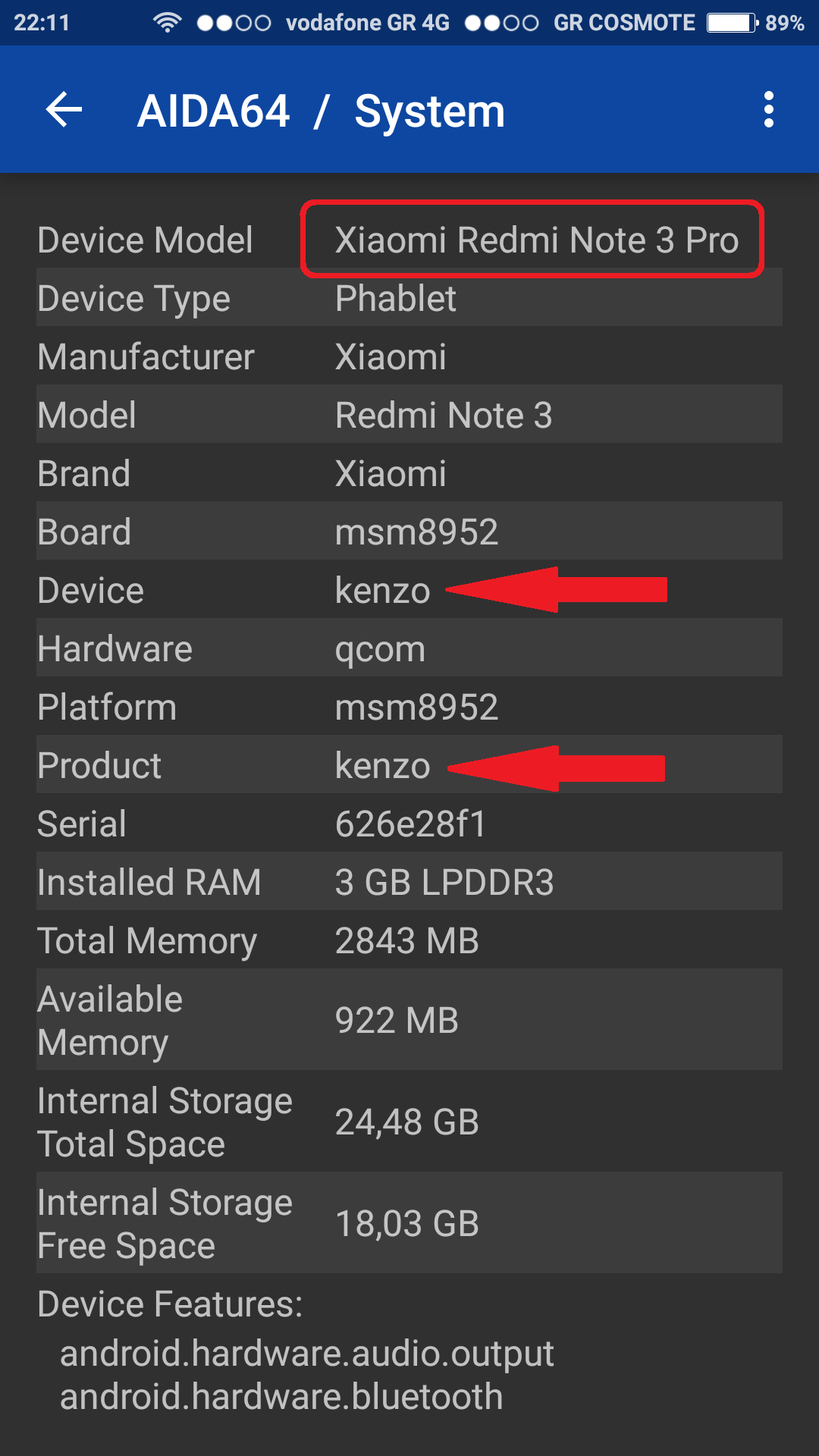Tap the back arrow in header
Viewport: 819px width, 1456px height.
click(64, 110)
